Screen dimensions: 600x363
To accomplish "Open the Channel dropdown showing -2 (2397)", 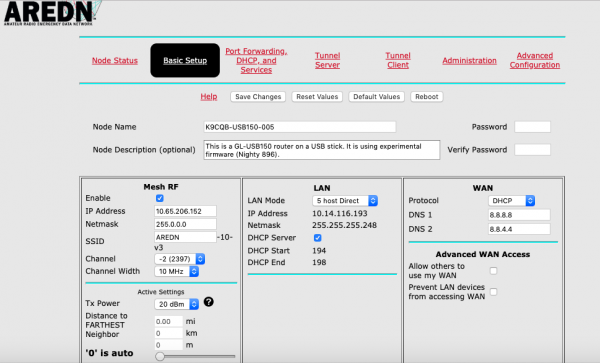I will (x=180, y=259).
